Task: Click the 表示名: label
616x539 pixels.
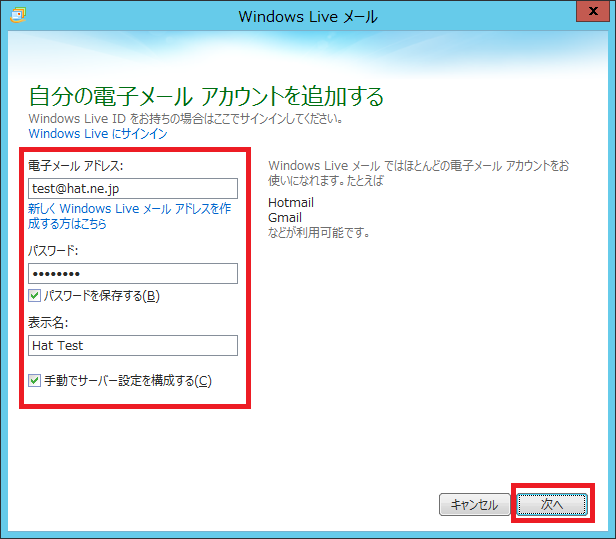Action: coord(48,323)
